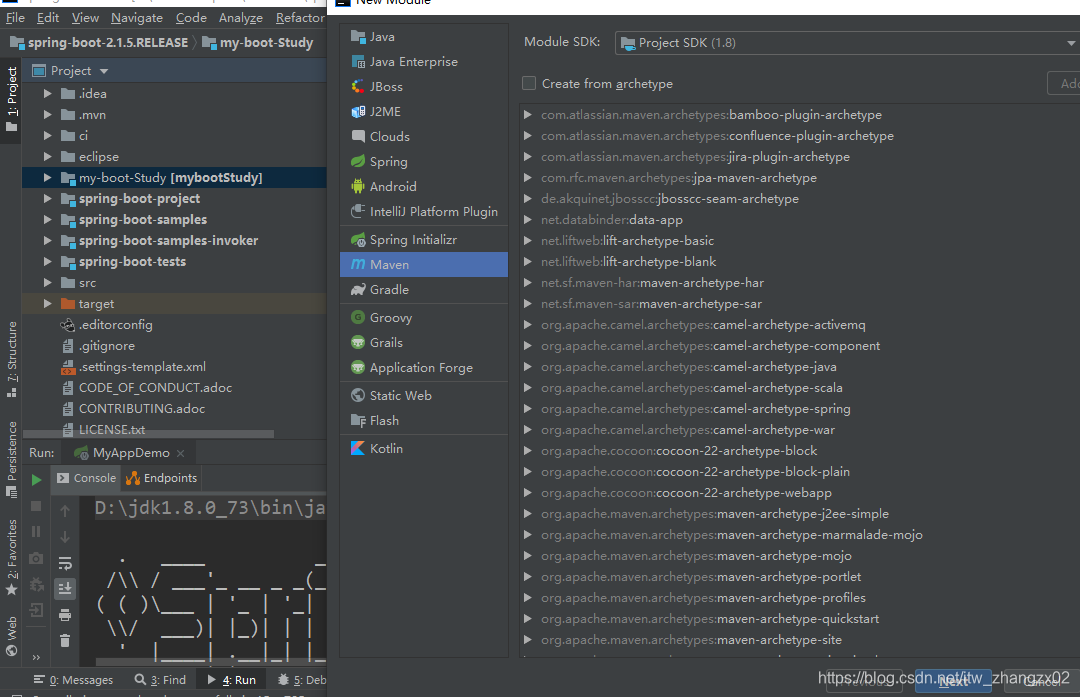Clear console with trash icon

tap(65, 641)
